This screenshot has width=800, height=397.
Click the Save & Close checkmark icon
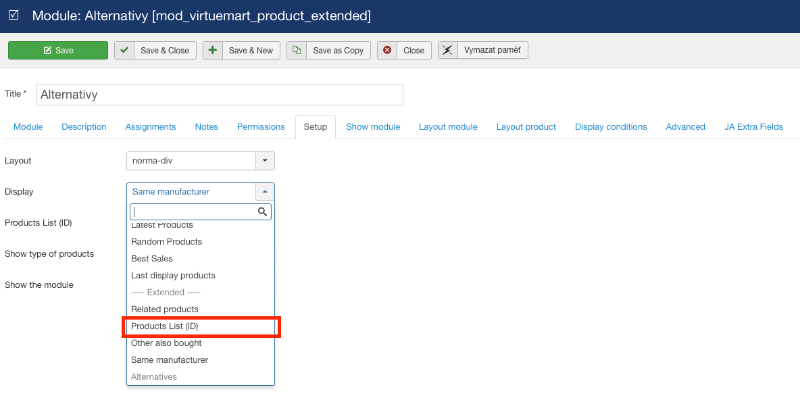pos(124,51)
